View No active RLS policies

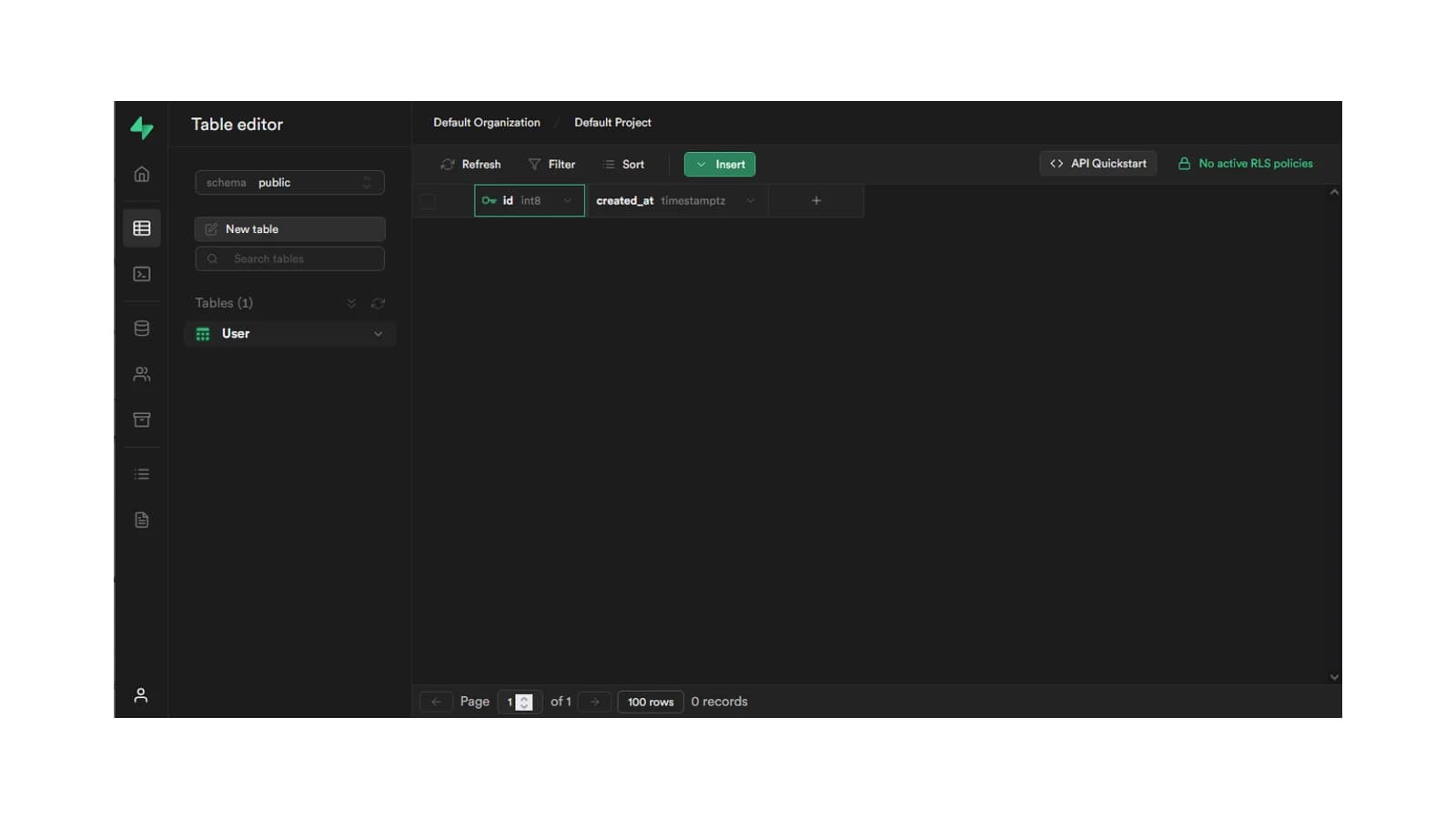[1245, 164]
